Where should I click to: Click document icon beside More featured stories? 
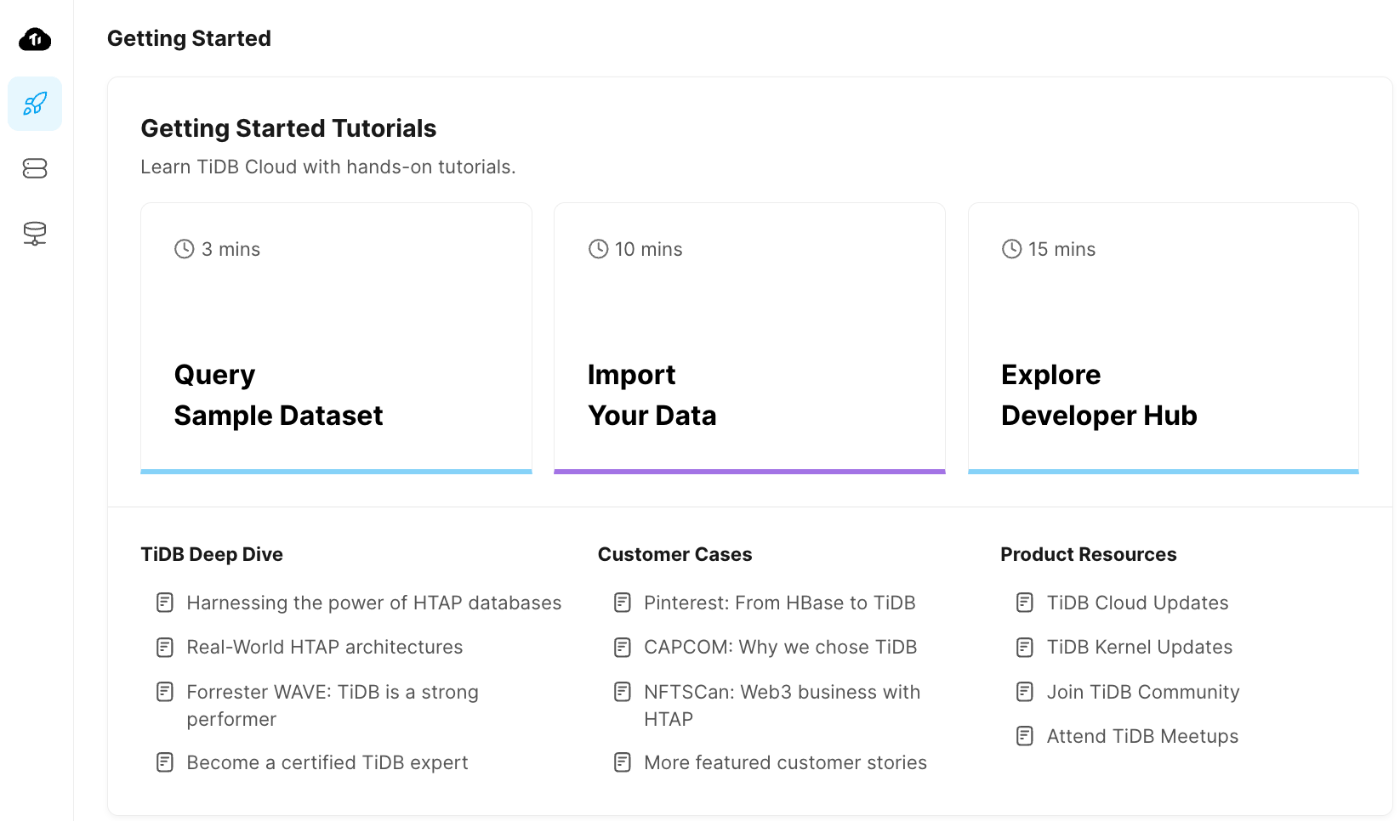pyautogui.click(x=622, y=762)
